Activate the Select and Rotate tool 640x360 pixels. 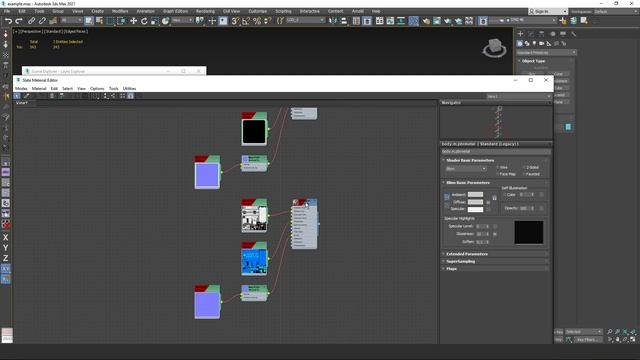coord(144,21)
